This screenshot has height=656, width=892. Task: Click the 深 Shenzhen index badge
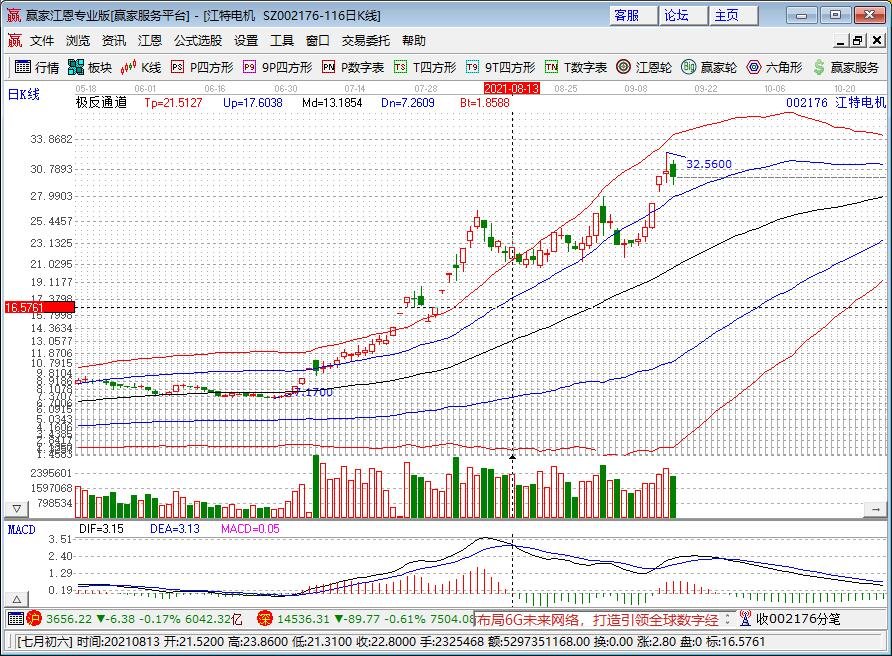click(265, 618)
